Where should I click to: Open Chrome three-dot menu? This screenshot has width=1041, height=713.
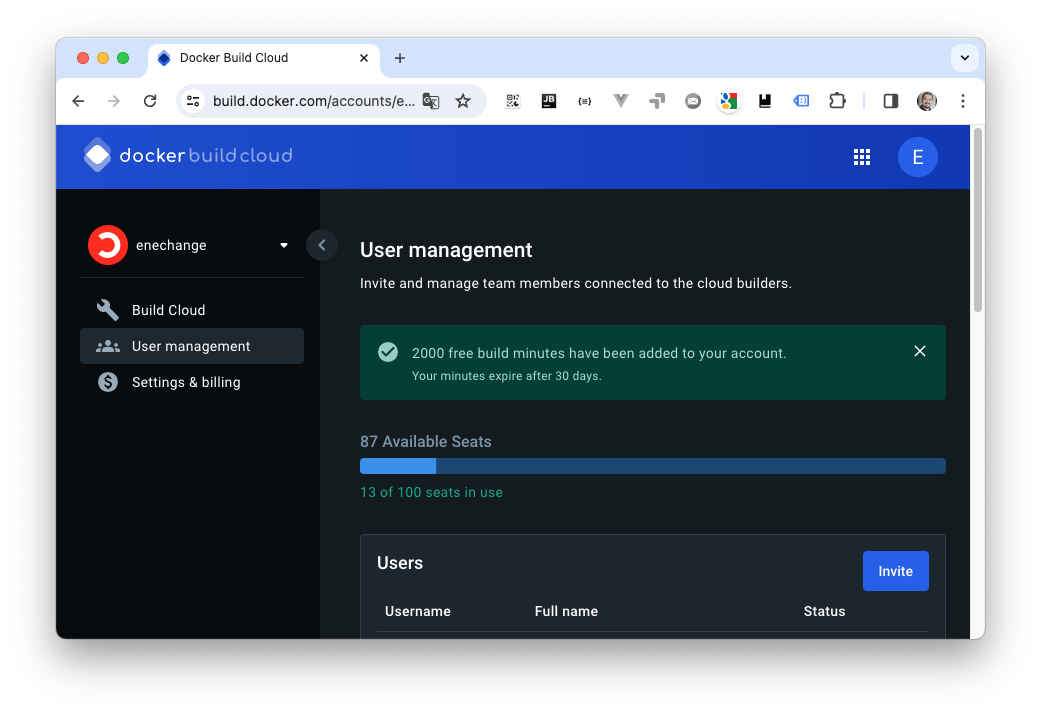click(963, 101)
